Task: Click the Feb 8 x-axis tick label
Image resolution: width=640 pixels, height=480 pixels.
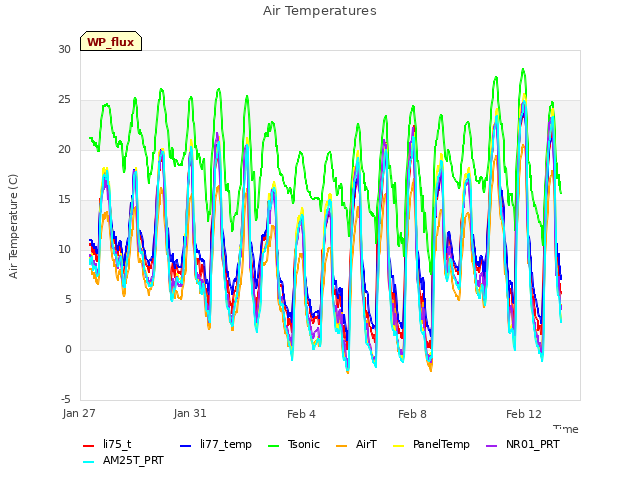Action: point(412,414)
